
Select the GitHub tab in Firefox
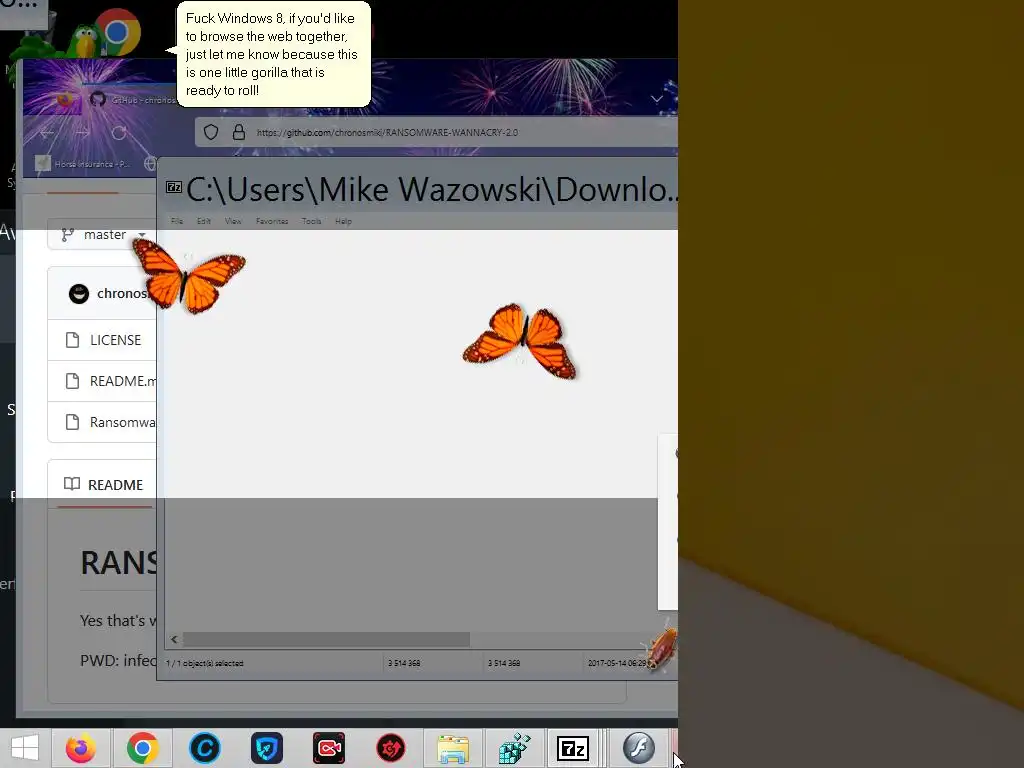coord(132,100)
